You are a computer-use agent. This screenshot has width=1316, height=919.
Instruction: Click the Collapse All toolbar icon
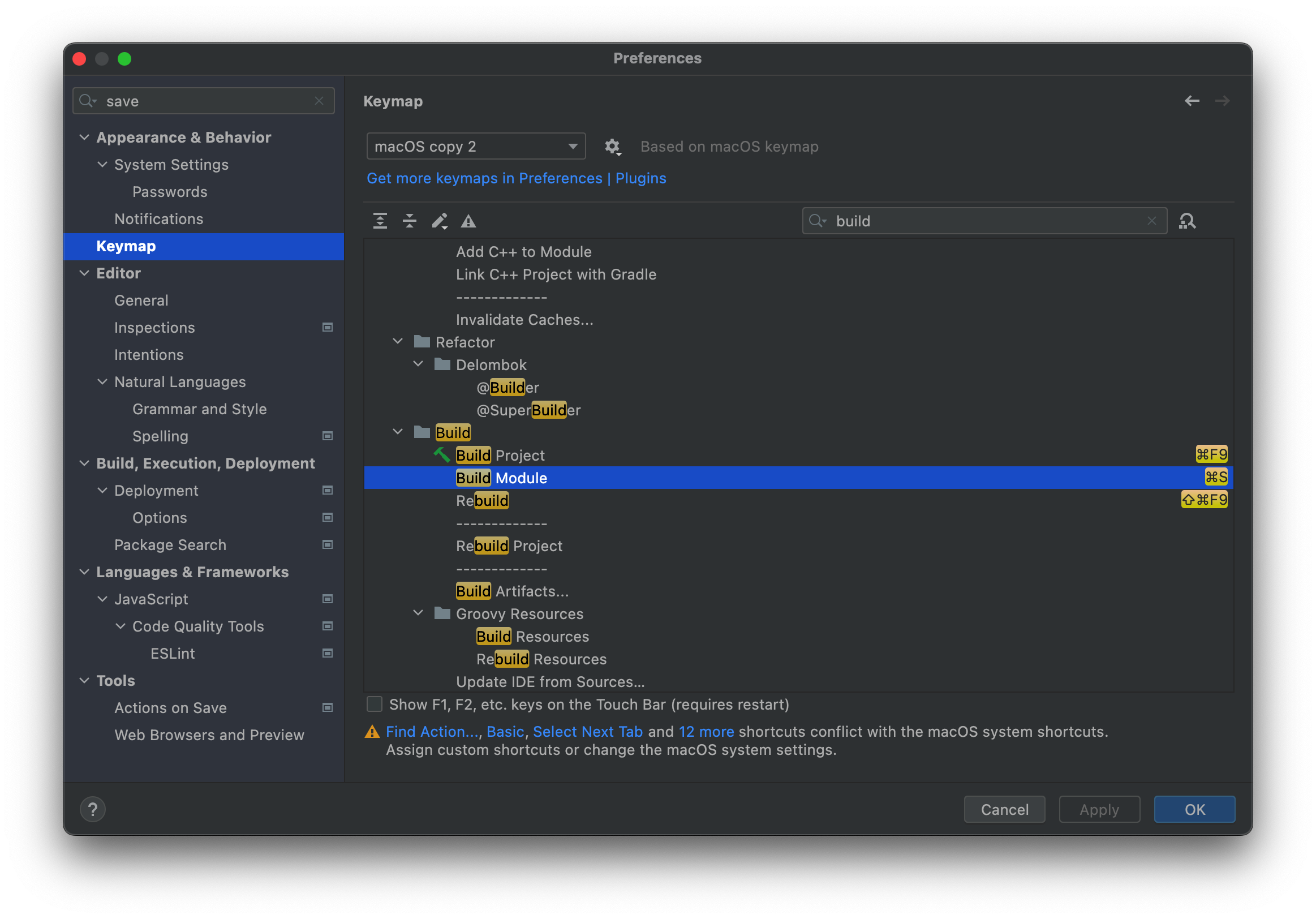coord(409,221)
